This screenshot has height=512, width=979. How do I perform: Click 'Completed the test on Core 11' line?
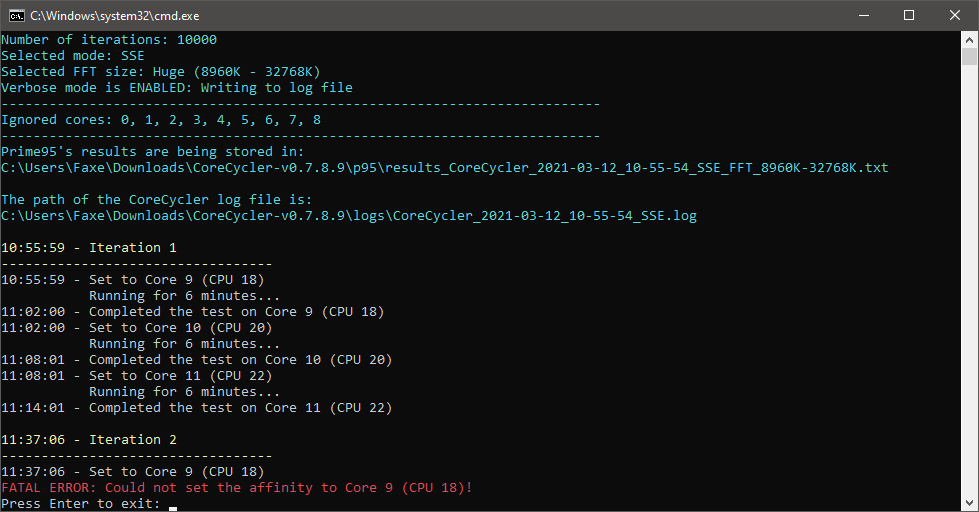tap(197, 408)
